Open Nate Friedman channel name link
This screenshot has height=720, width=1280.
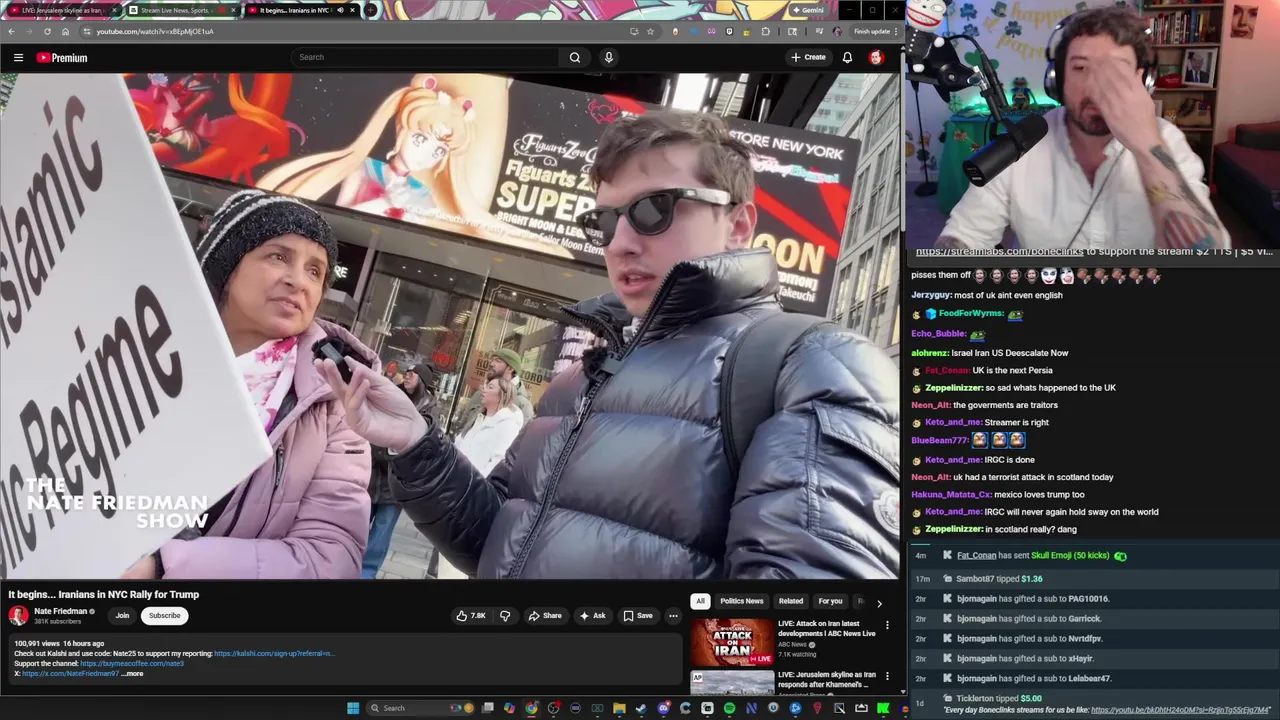click(x=60, y=611)
